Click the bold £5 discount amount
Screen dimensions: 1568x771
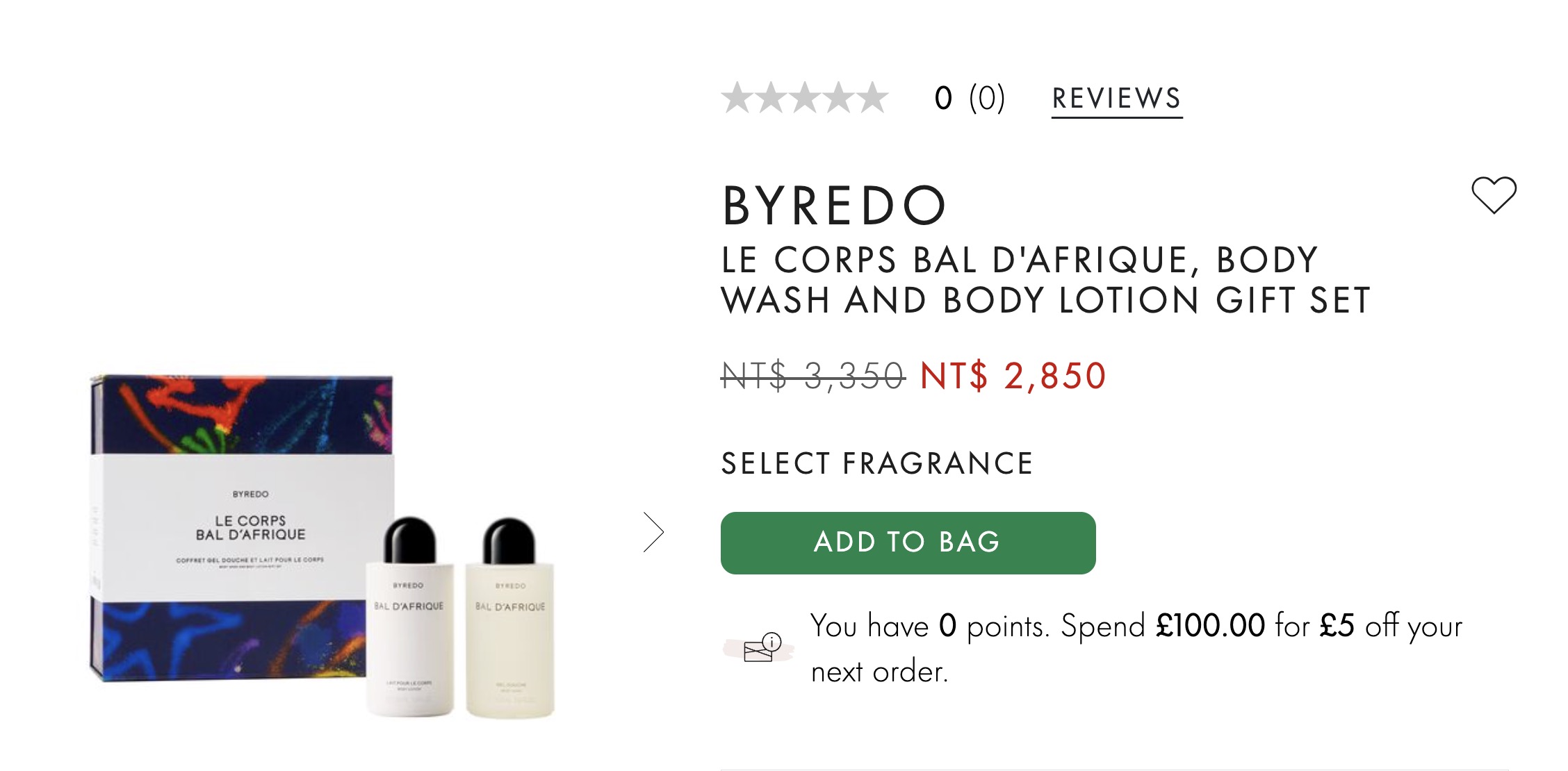(x=1337, y=626)
